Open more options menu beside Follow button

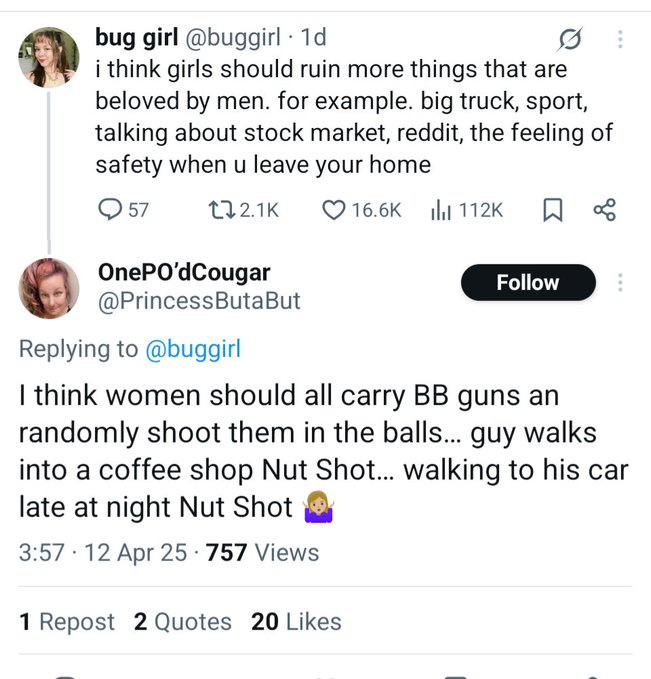point(620,283)
